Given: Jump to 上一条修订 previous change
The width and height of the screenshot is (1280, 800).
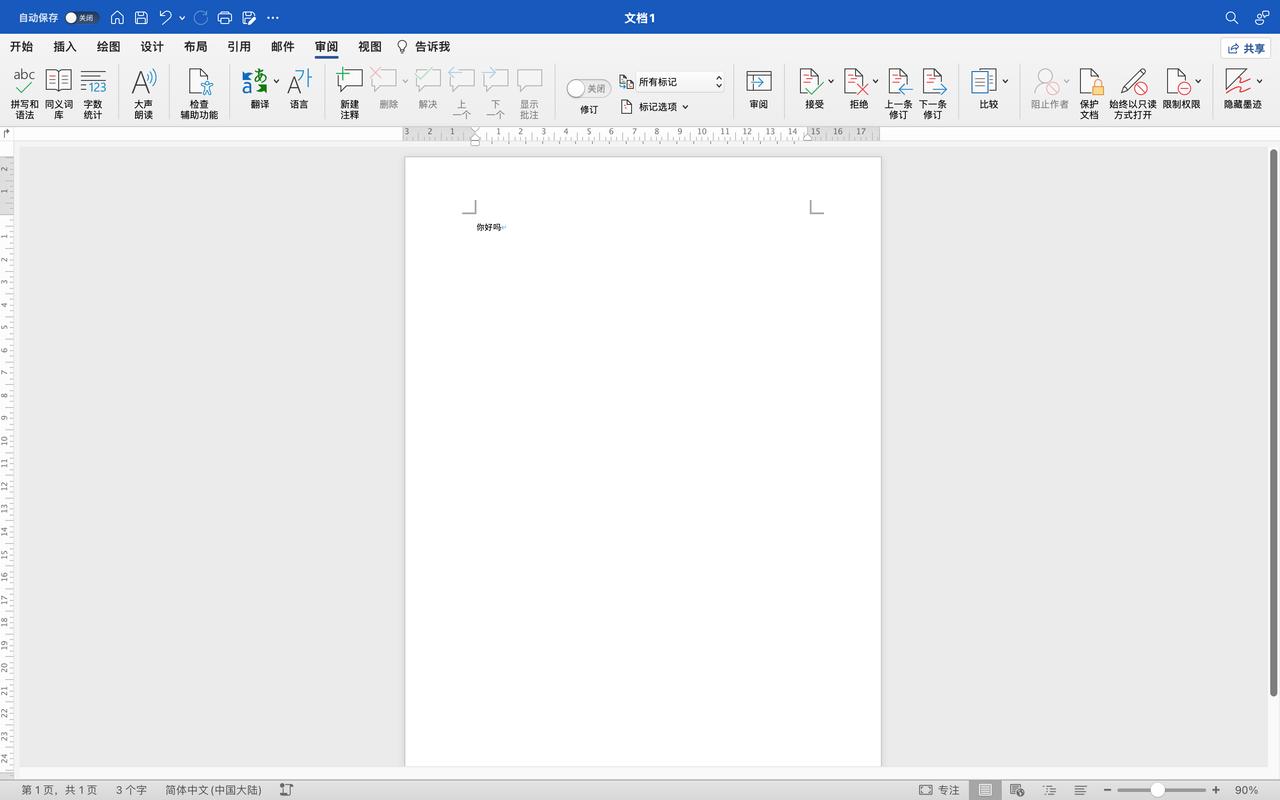Looking at the screenshot, I should [x=898, y=94].
